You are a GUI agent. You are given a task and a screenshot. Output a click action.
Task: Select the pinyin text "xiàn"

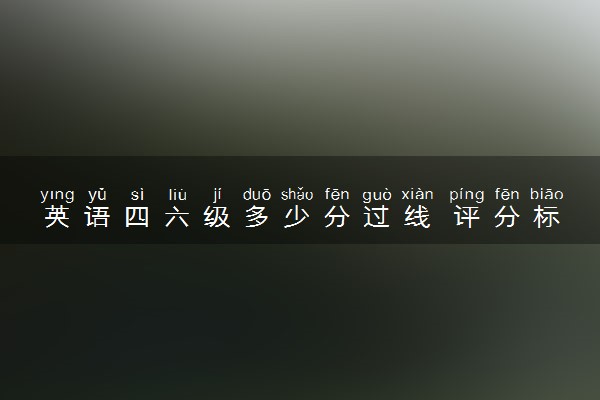[x=417, y=194]
